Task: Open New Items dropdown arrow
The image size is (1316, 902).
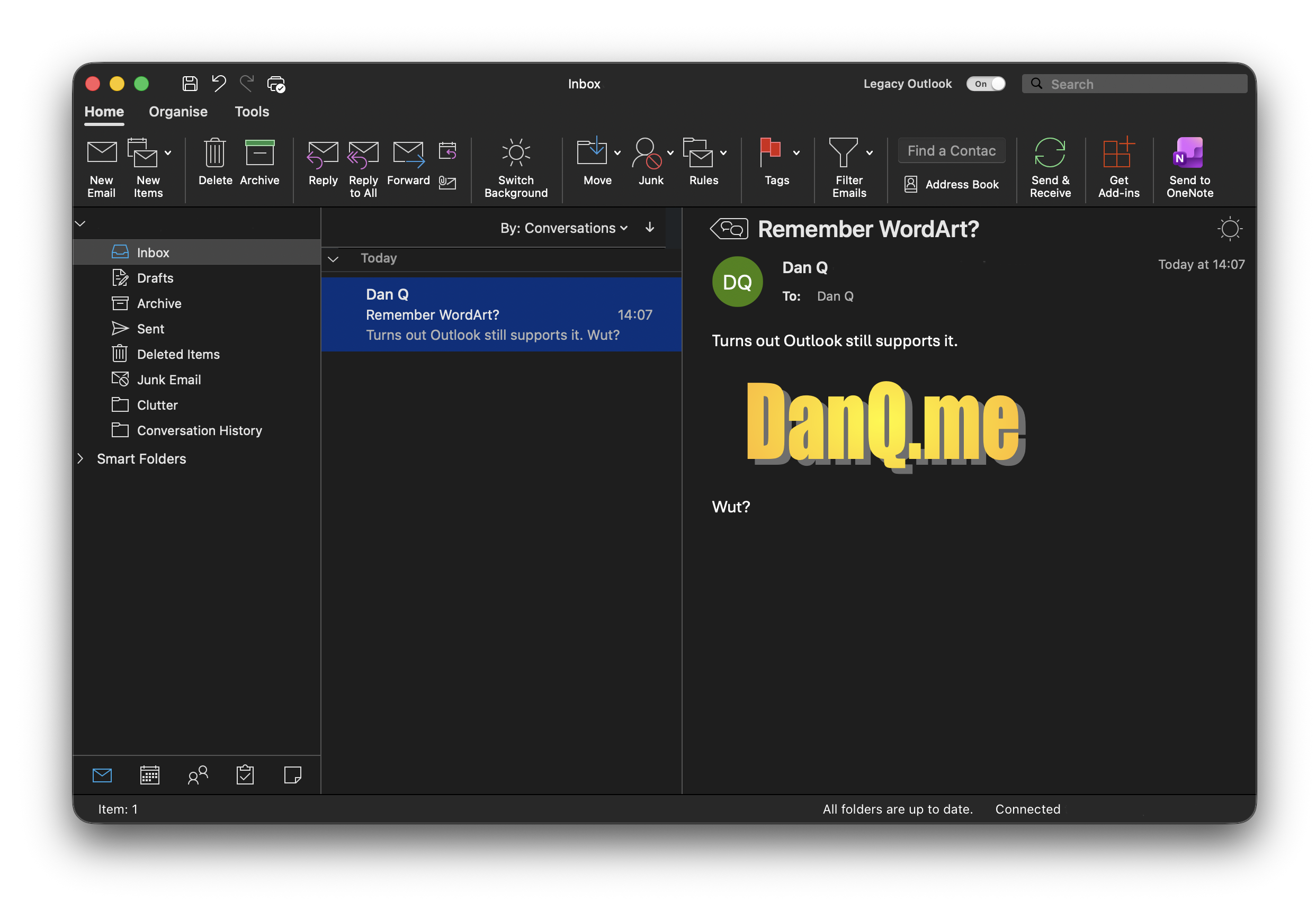Action: [168, 153]
